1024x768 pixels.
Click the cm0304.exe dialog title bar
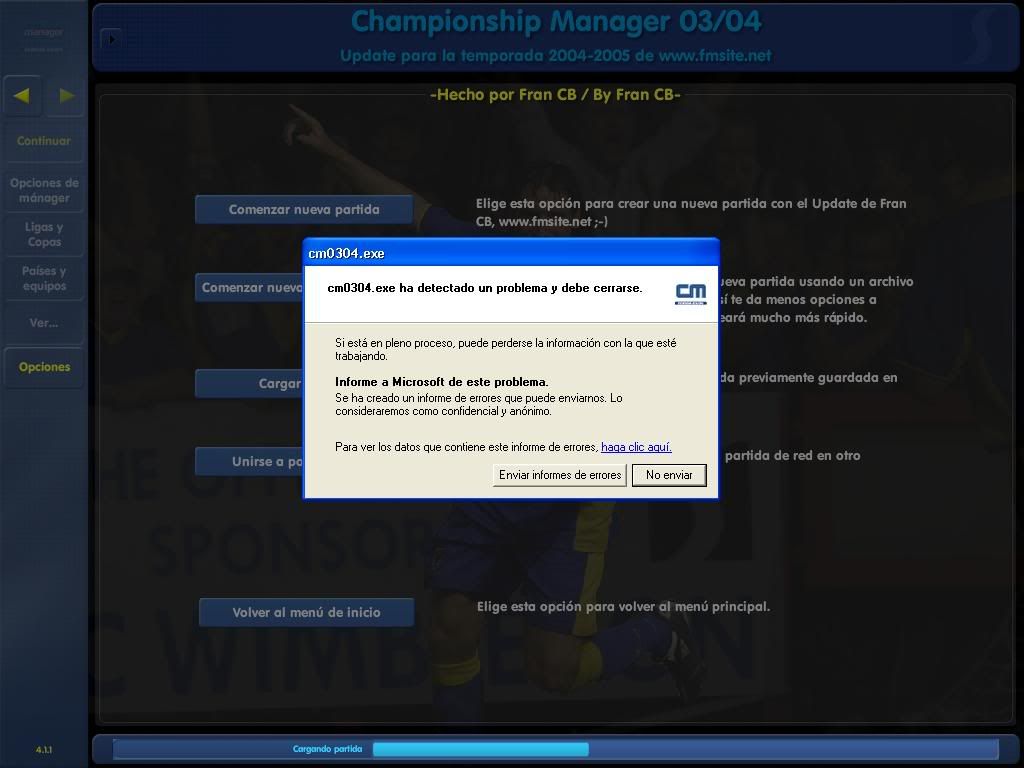point(511,253)
